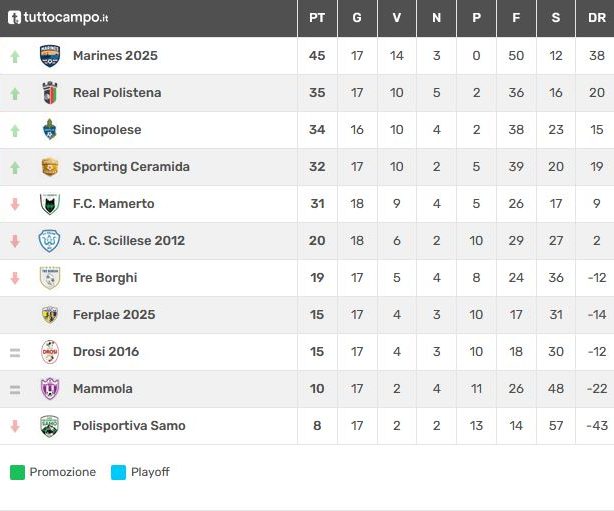614x511 pixels.
Task: Click the Drosi 2016 club badge
Action: [x=49, y=352]
